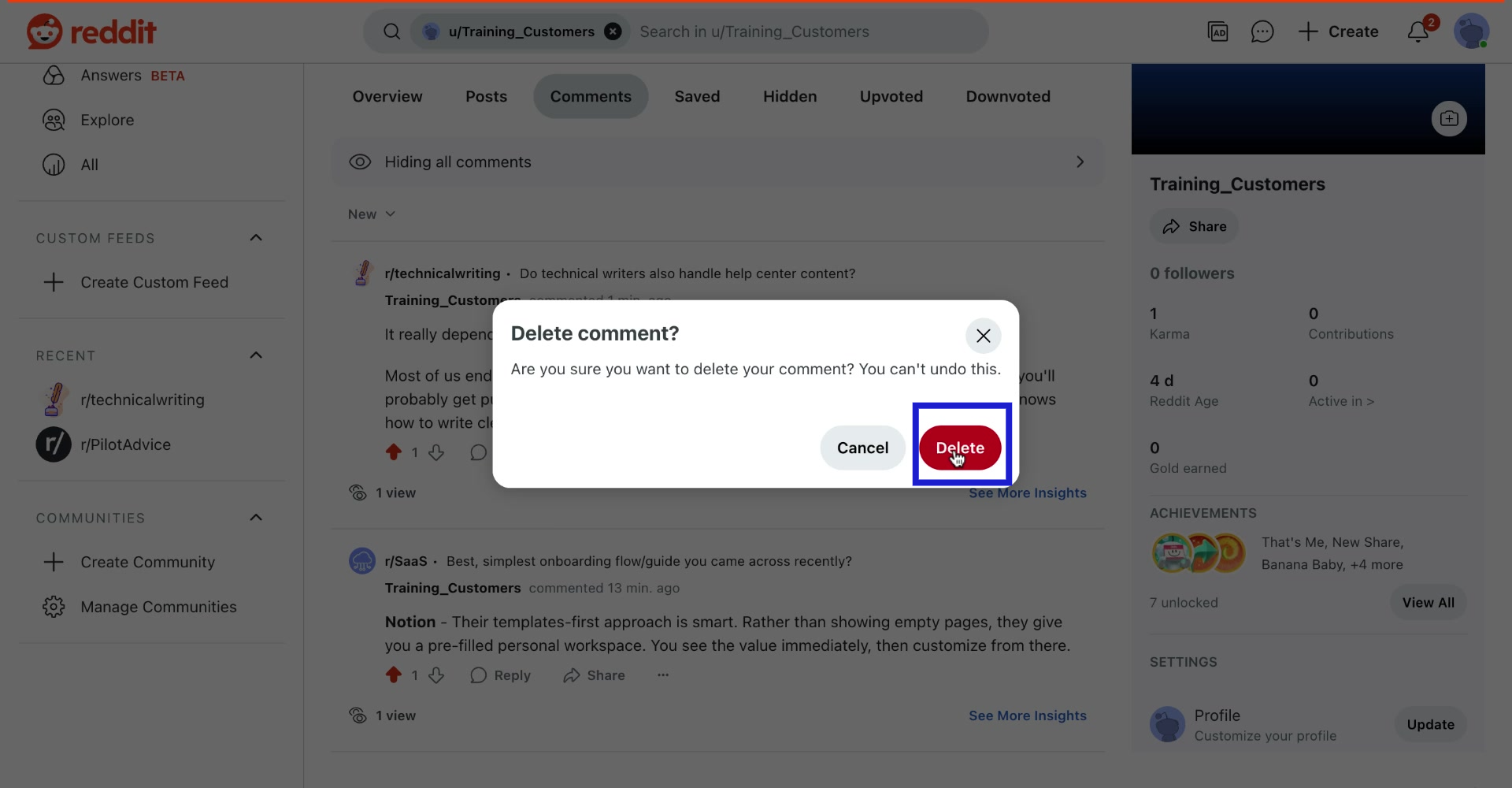The width and height of the screenshot is (1512, 788).
Task: Open the New sort dropdown
Action: coord(371,214)
